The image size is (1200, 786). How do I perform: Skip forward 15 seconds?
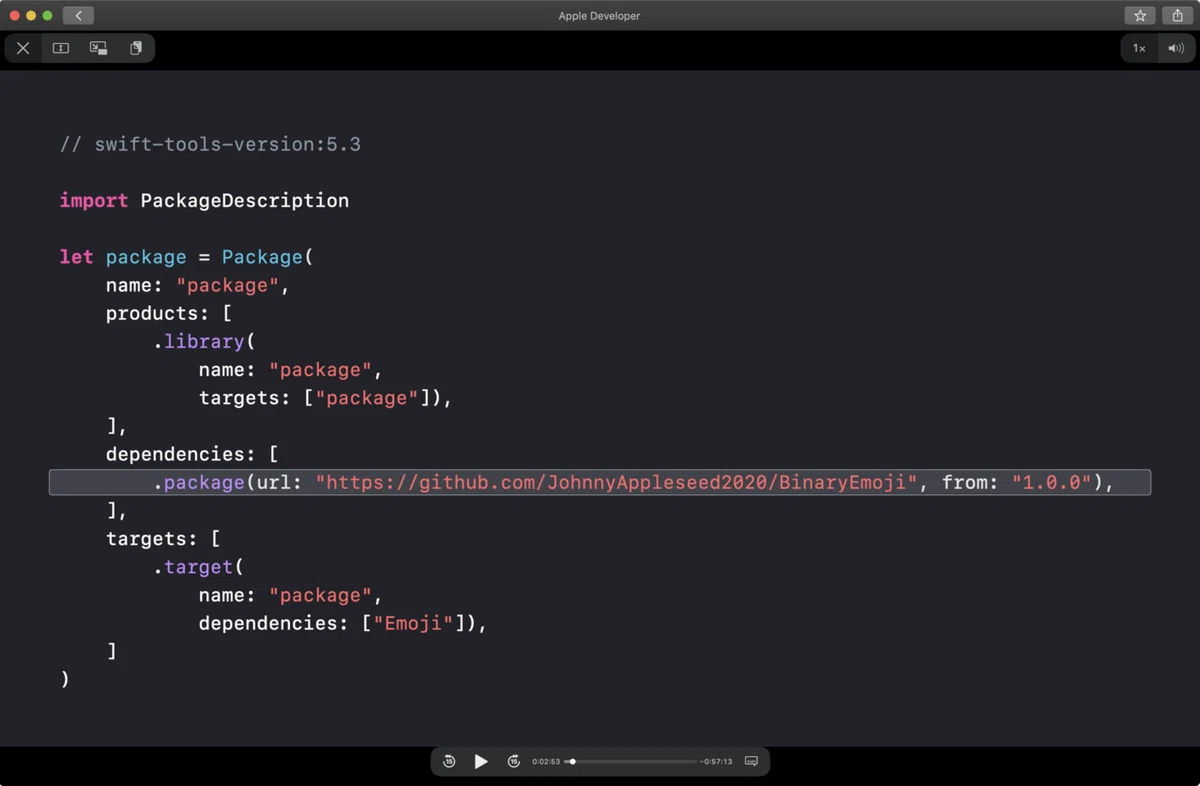pos(514,761)
